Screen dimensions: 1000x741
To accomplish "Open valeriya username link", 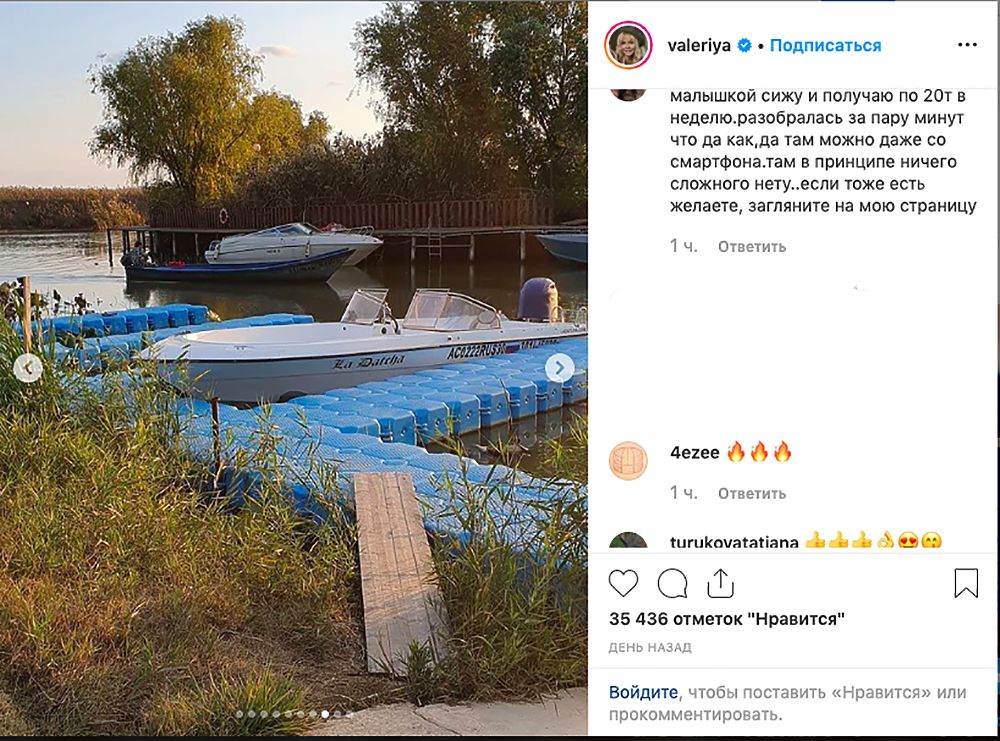I will pyautogui.click(x=699, y=45).
